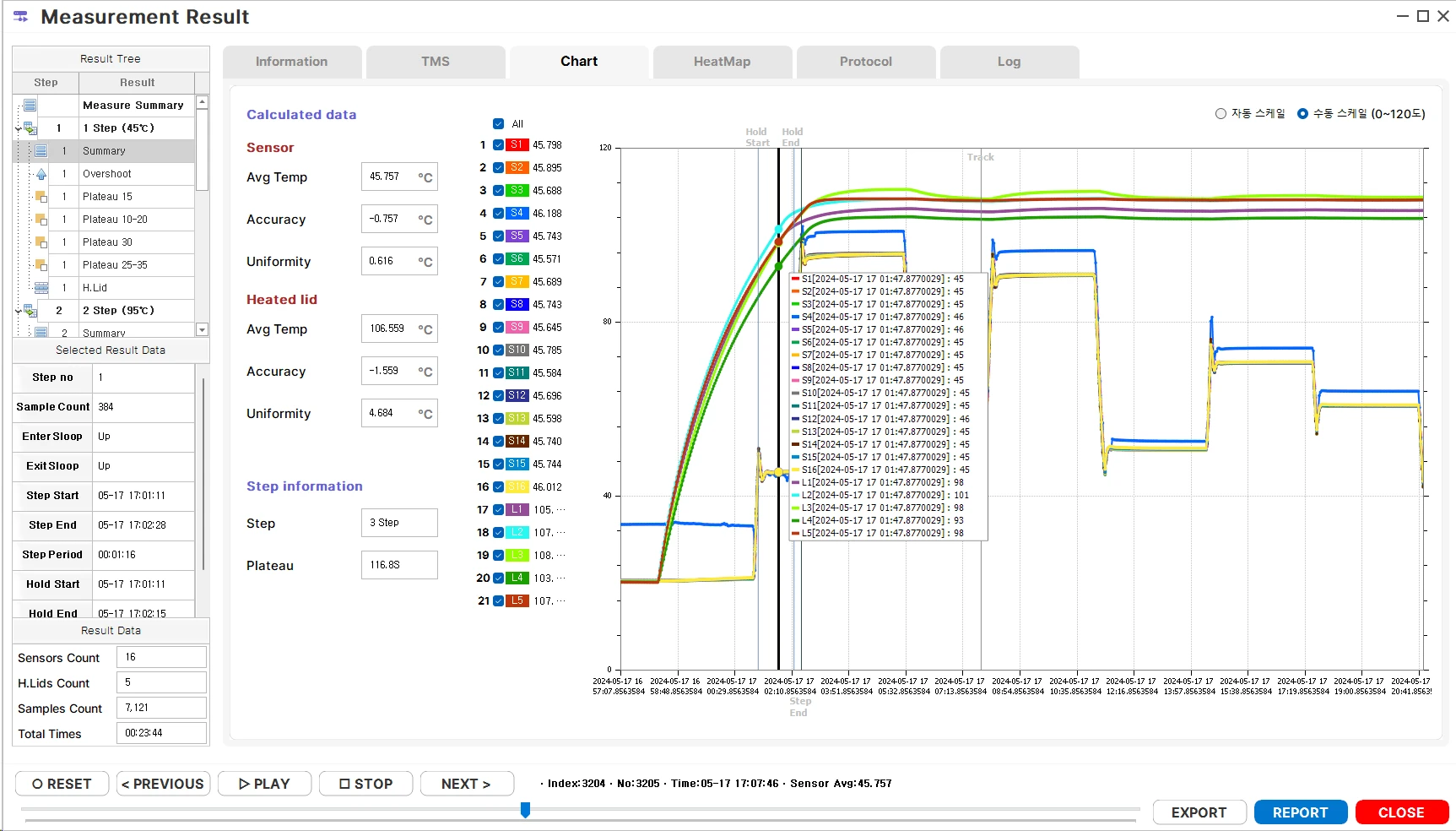Click the Plateau 116.8S field
This screenshot has width=1456, height=831.
(x=399, y=565)
